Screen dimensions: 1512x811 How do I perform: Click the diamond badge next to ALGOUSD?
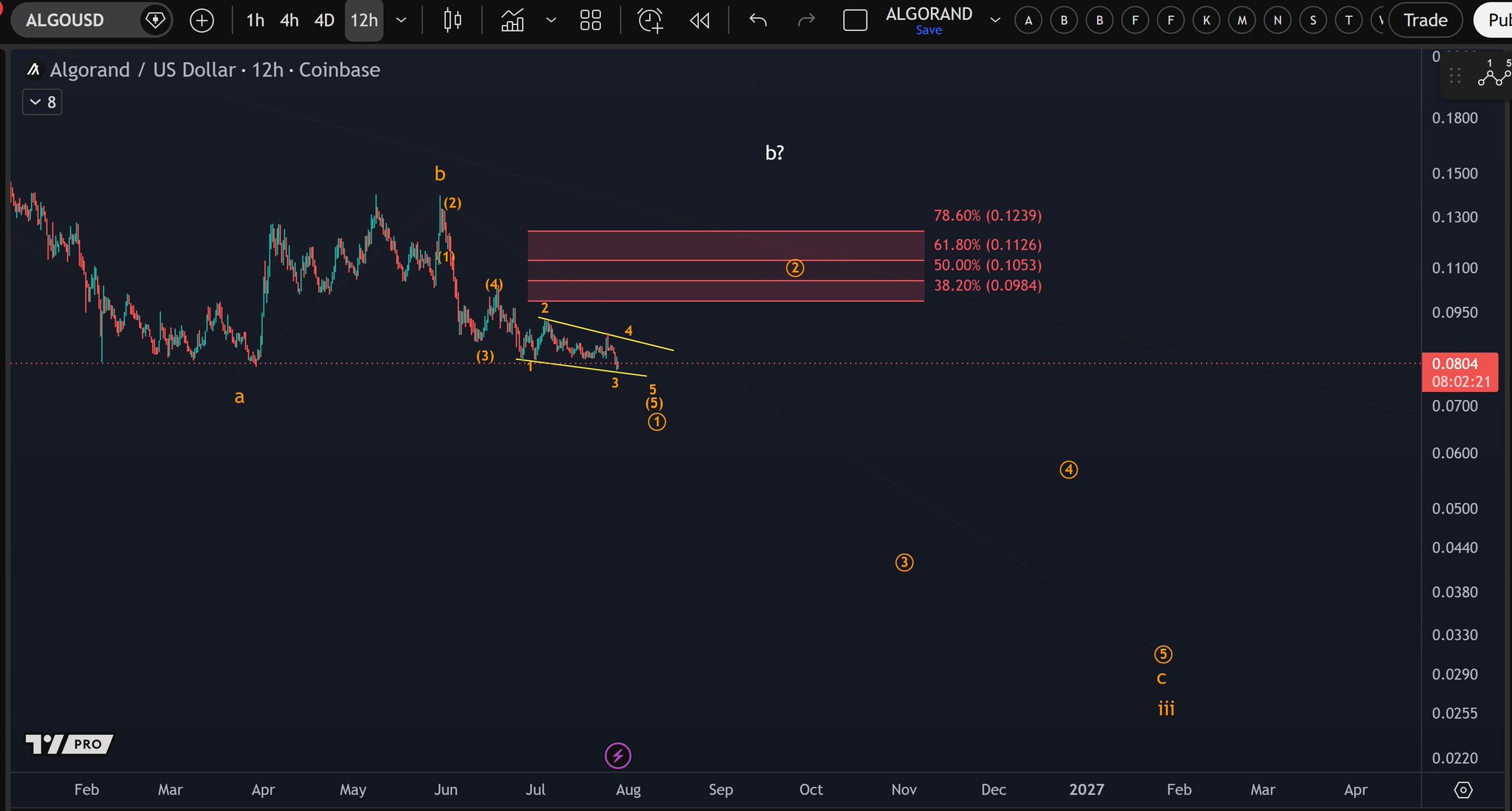pos(155,20)
